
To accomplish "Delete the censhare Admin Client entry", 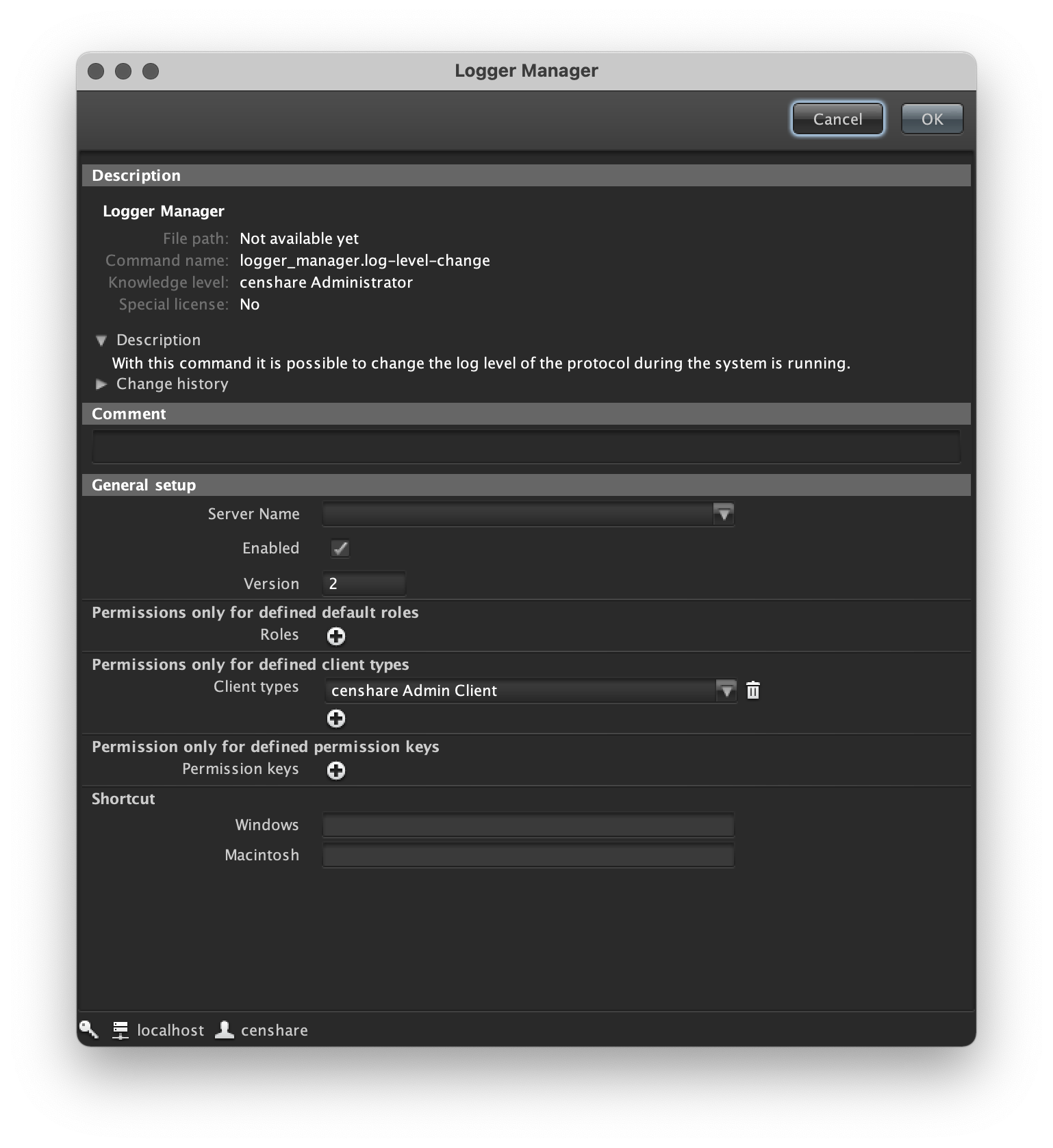I will (x=753, y=690).
